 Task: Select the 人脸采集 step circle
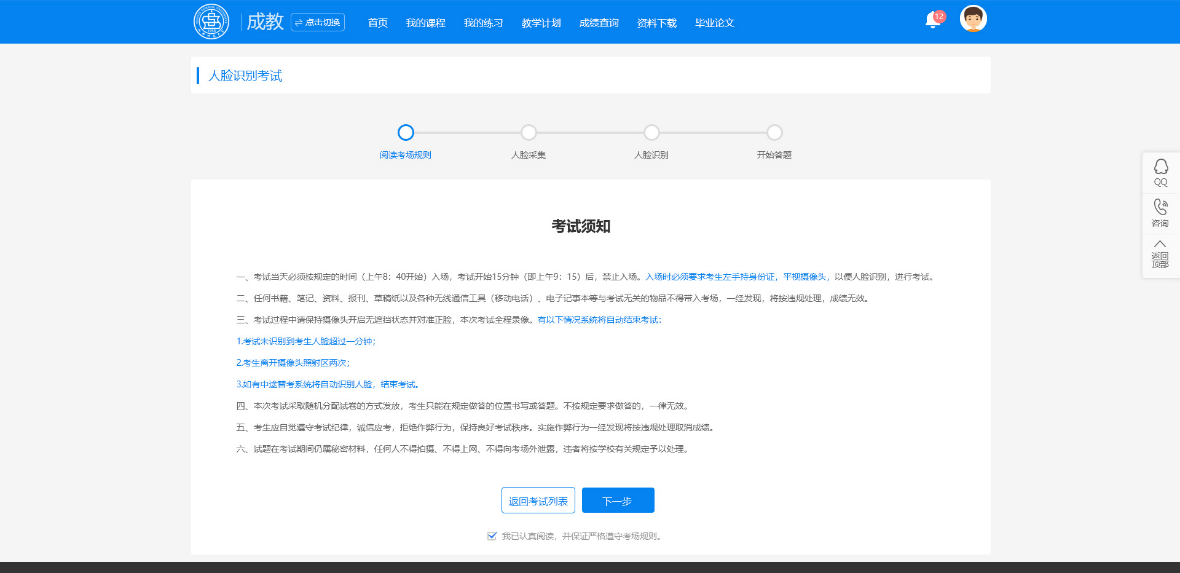tap(528, 132)
